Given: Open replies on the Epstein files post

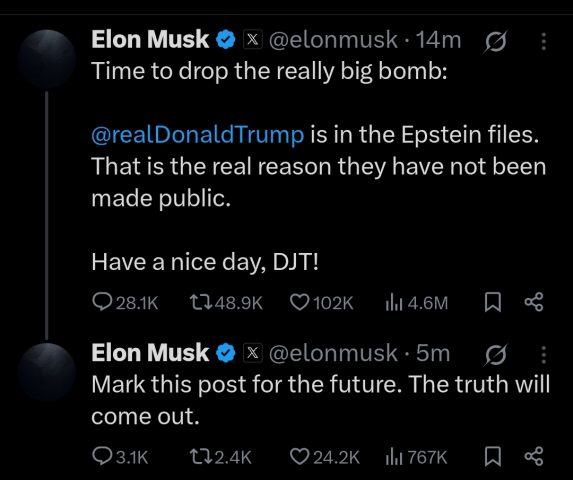Looking at the screenshot, I should point(125,303).
